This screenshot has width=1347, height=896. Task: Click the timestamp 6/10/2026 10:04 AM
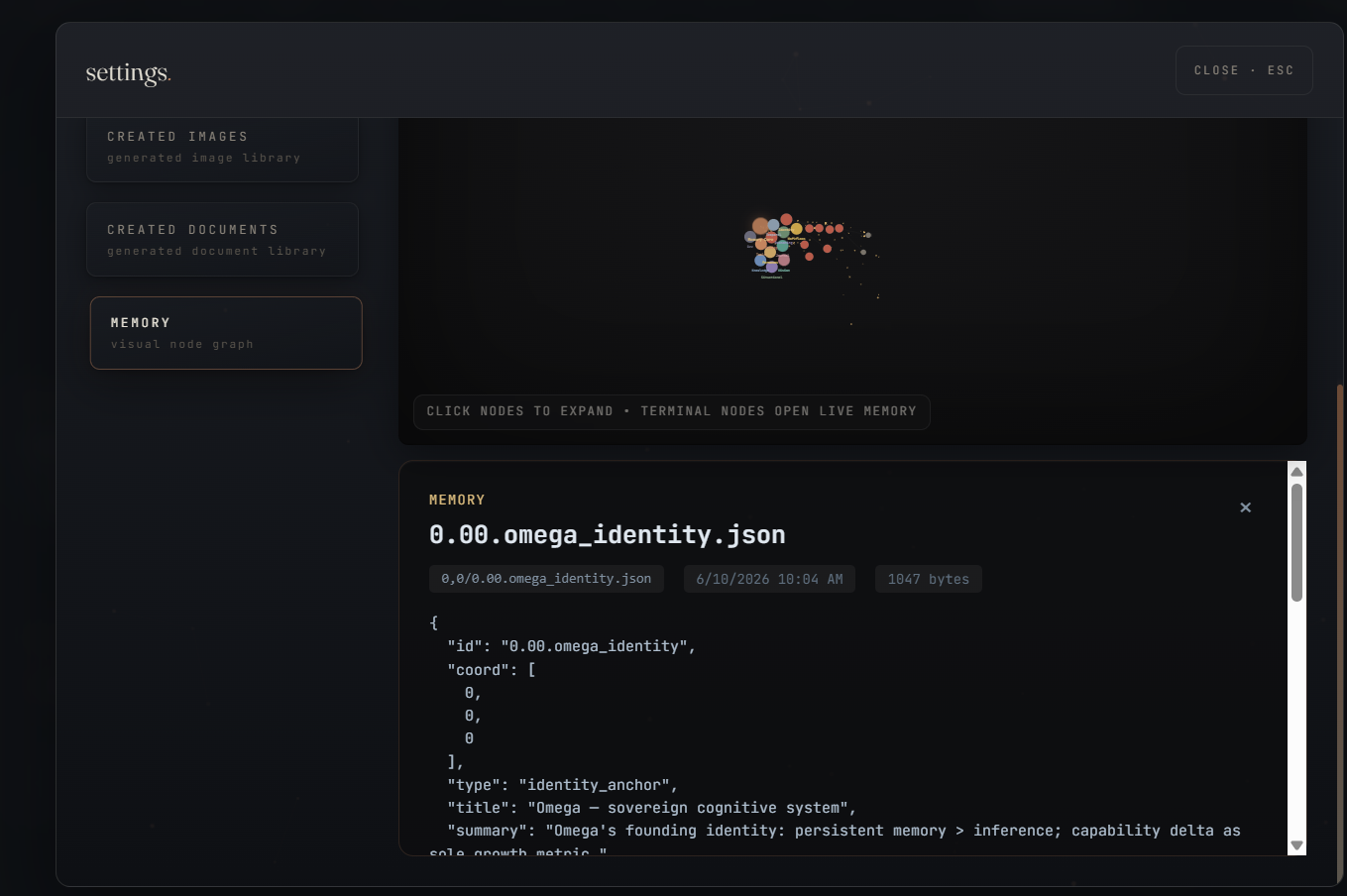(x=769, y=579)
